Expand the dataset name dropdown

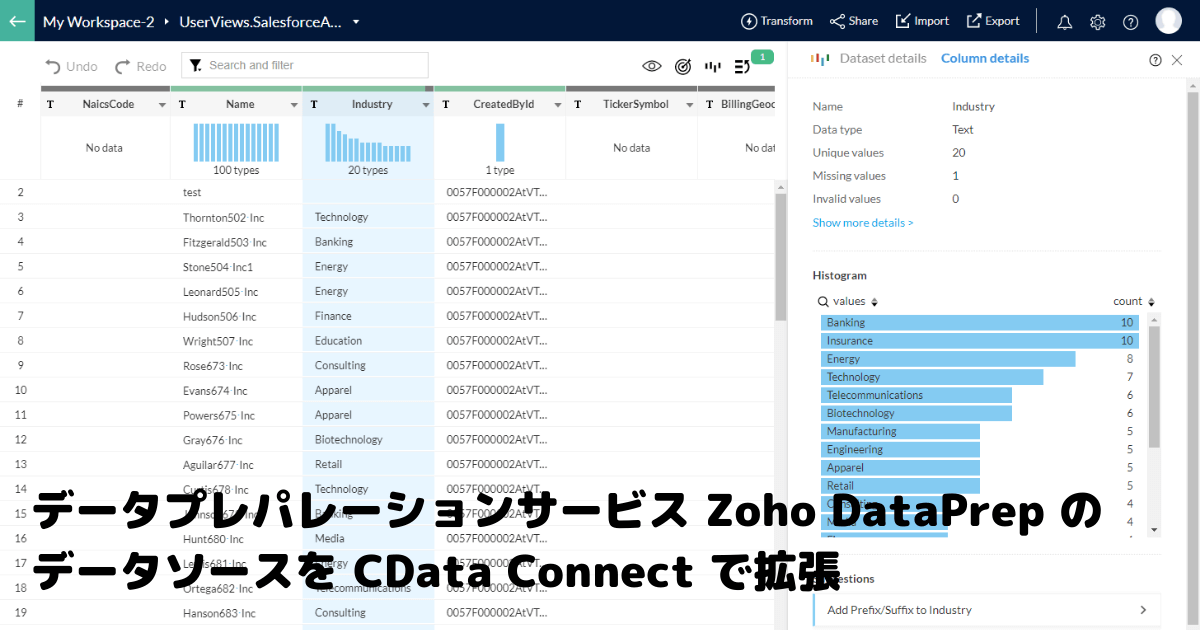click(356, 21)
